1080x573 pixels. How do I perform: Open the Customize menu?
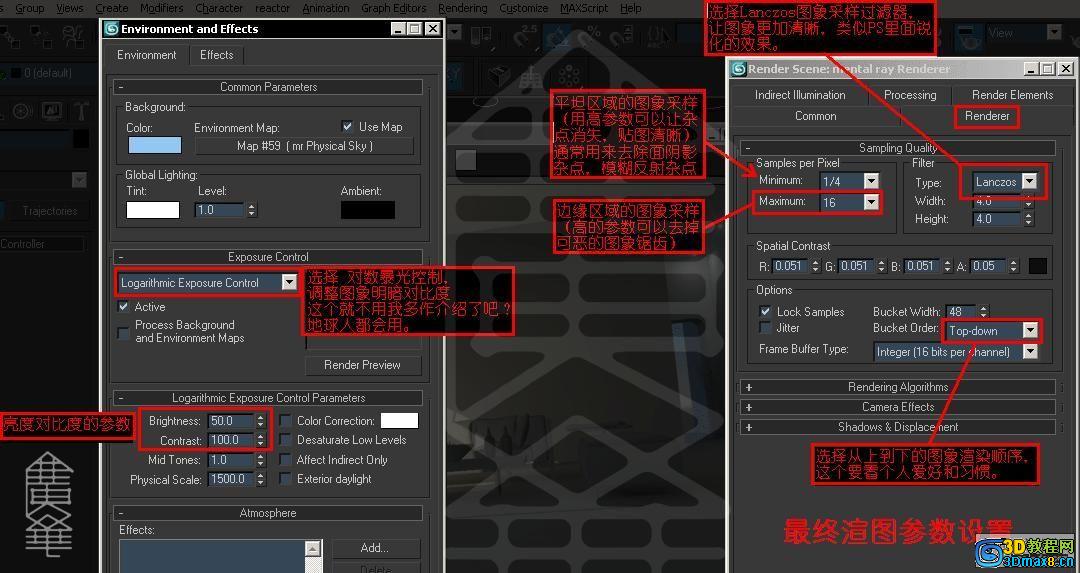point(523,8)
